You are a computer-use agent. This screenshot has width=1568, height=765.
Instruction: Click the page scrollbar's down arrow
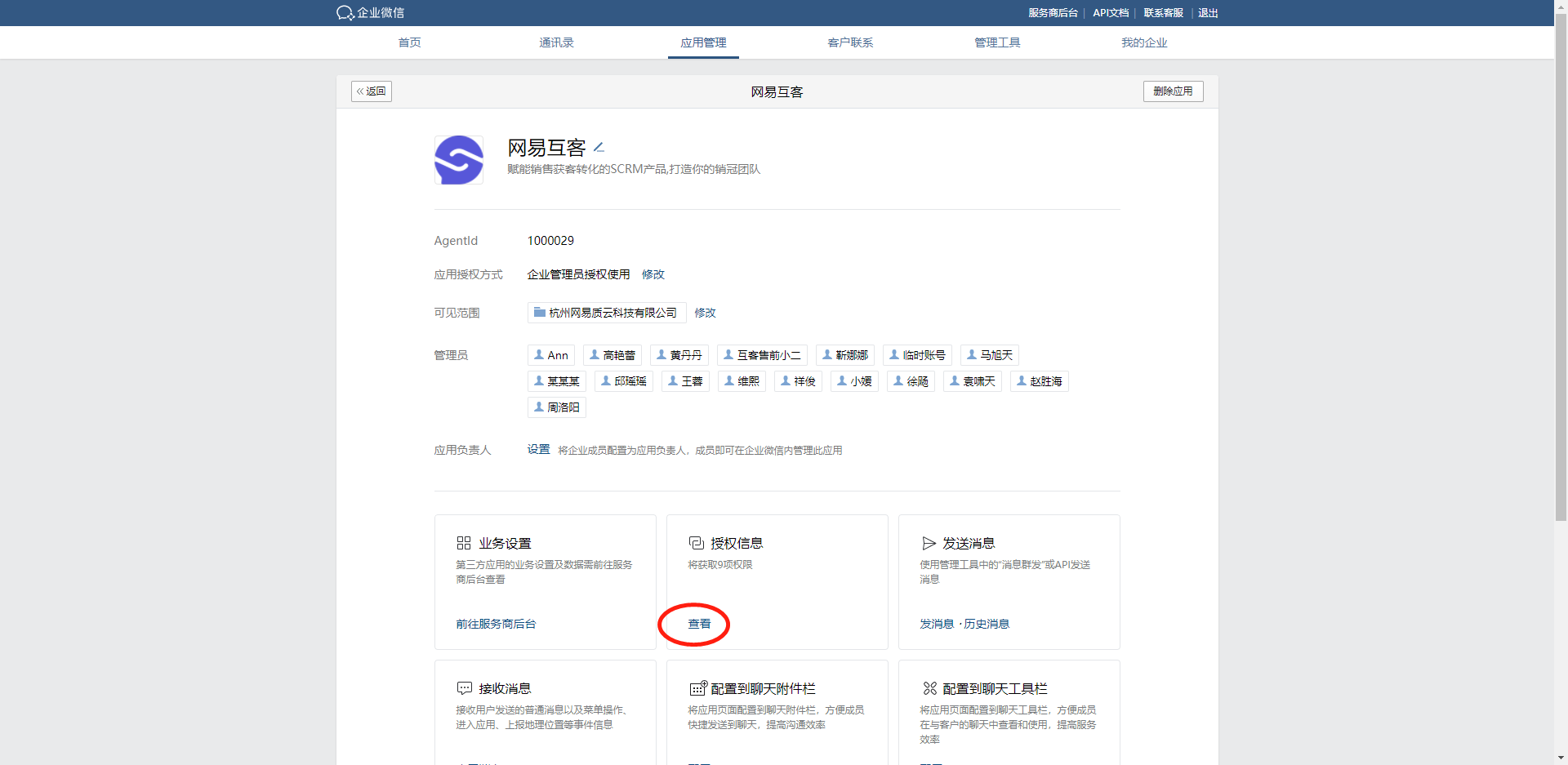[1561, 758]
